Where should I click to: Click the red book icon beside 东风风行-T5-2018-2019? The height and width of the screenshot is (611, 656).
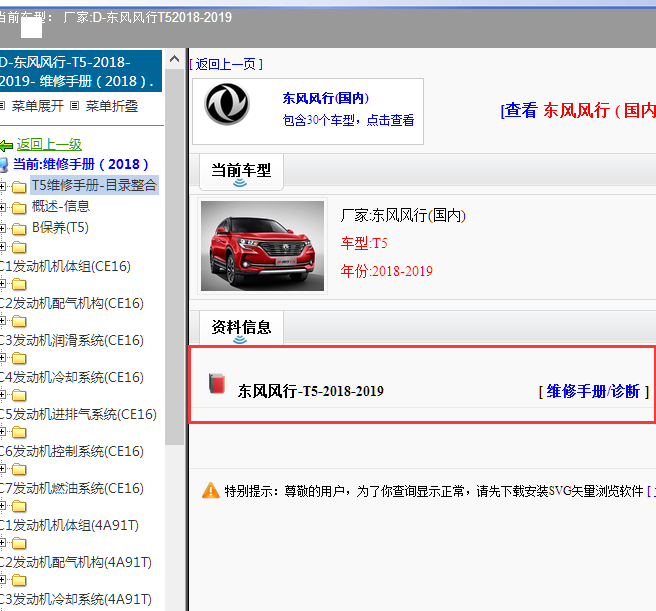coord(217,383)
